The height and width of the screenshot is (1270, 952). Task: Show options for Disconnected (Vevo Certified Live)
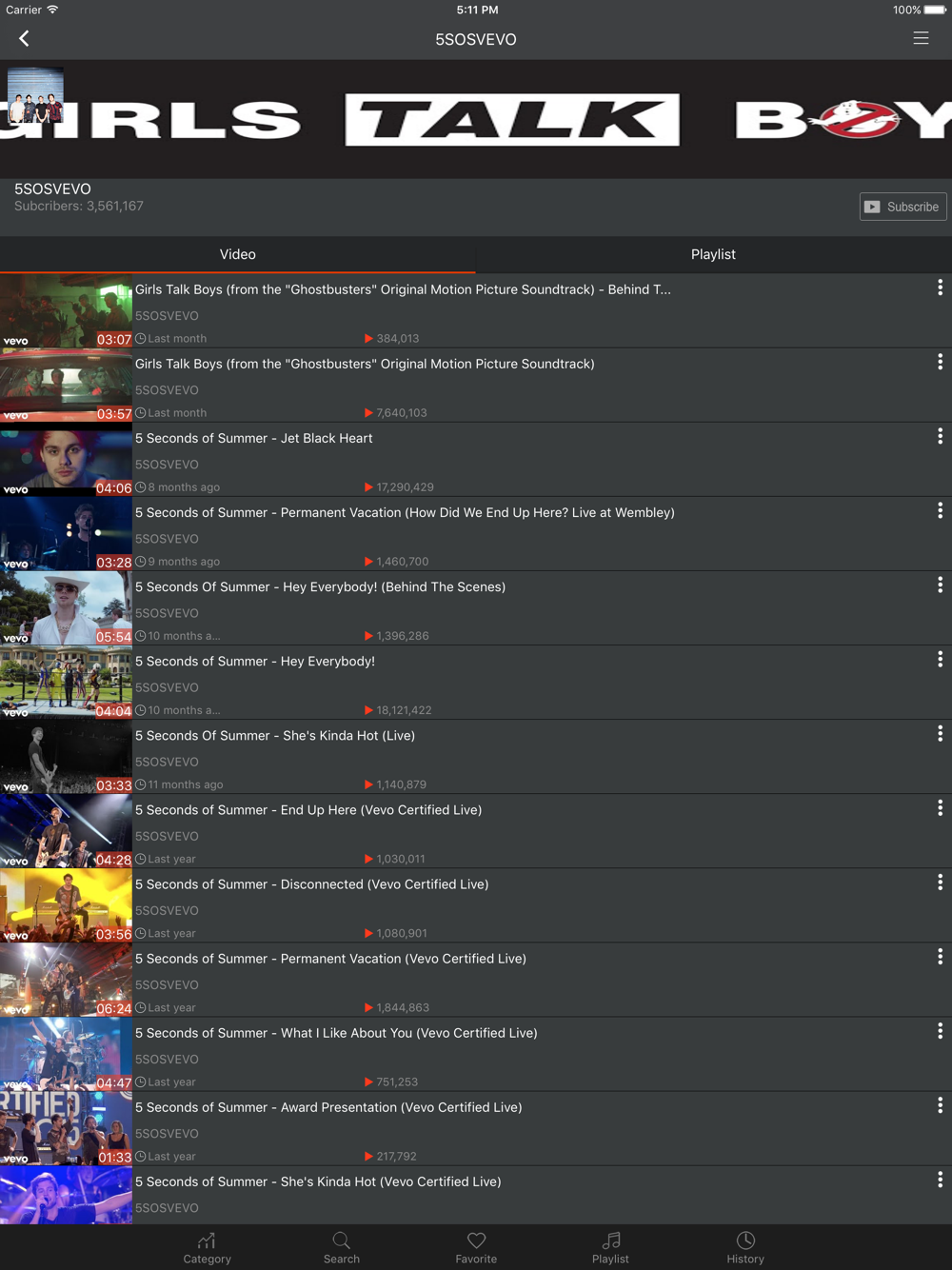(940, 883)
